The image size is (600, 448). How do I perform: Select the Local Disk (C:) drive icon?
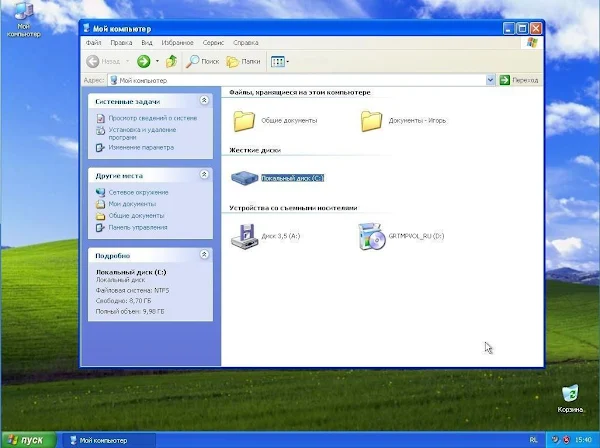point(245,178)
